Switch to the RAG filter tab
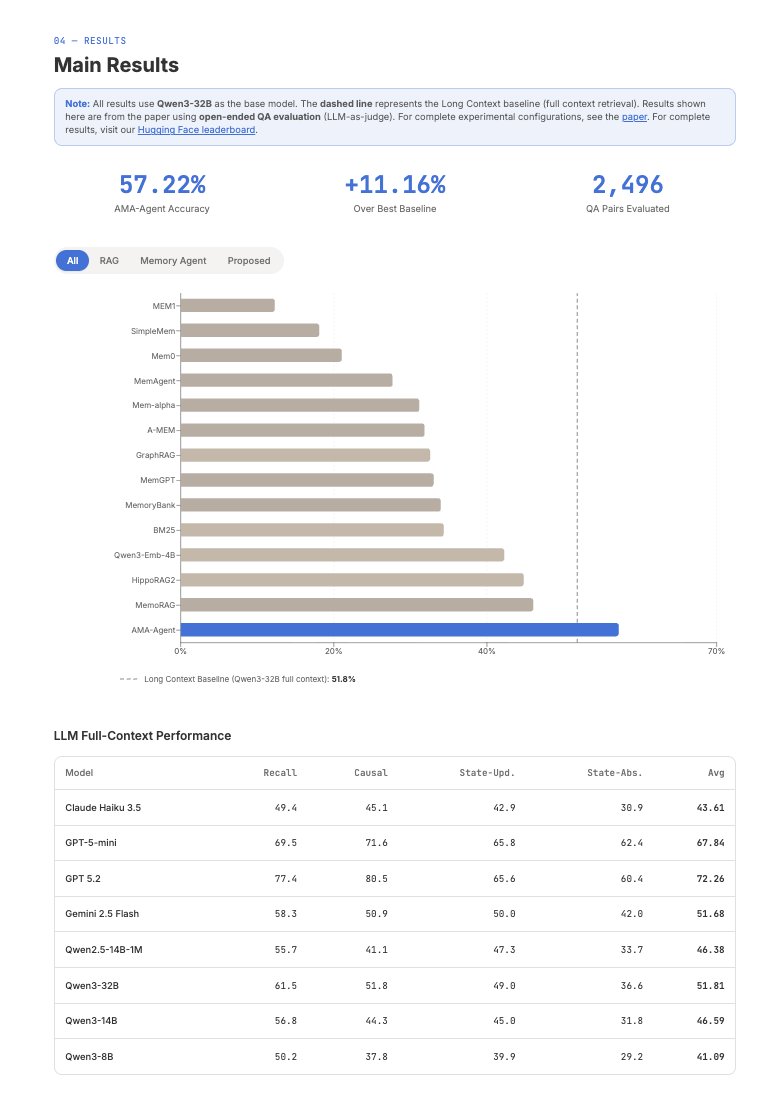The width and height of the screenshot is (776, 1118). pyautogui.click(x=109, y=261)
